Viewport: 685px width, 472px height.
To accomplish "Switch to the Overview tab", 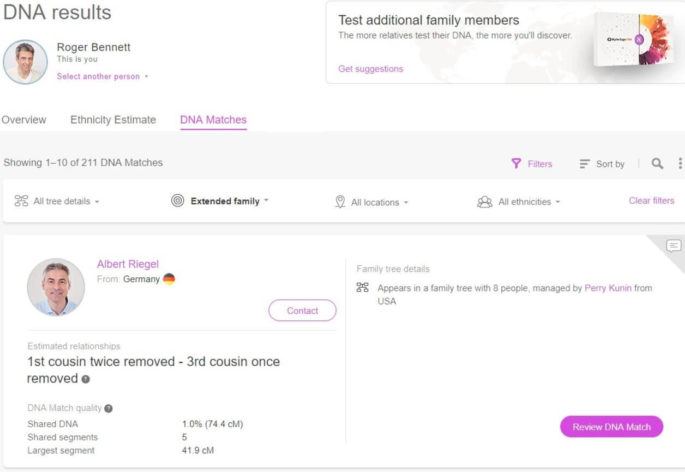I will coord(24,120).
